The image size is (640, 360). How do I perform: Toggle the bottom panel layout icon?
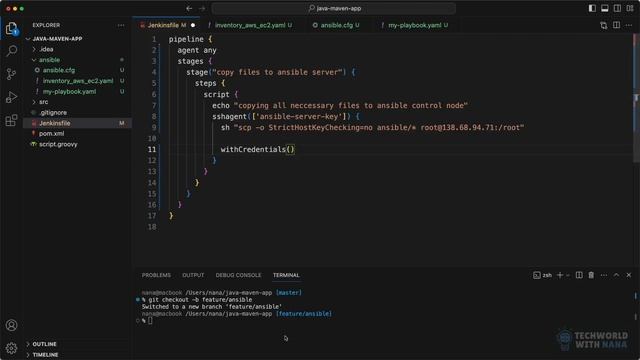pos(605,8)
